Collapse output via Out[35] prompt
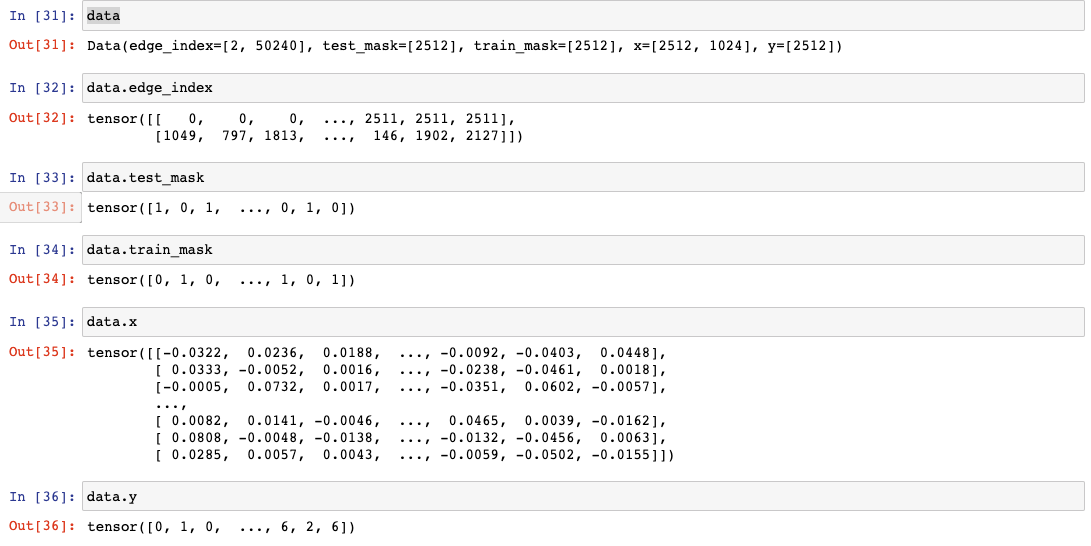The height and width of the screenshot is (546, 1091). (x=42, y=352)
